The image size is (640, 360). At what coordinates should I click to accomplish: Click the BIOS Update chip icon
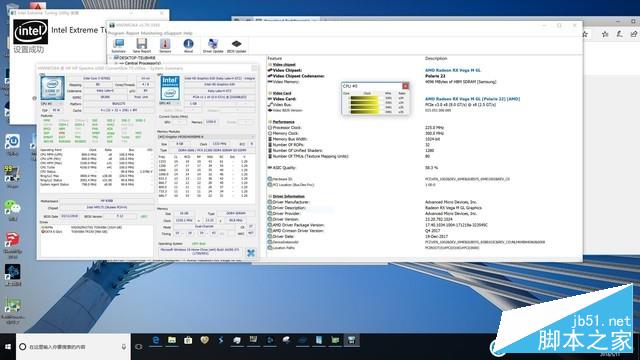click(x=236, y=45)
